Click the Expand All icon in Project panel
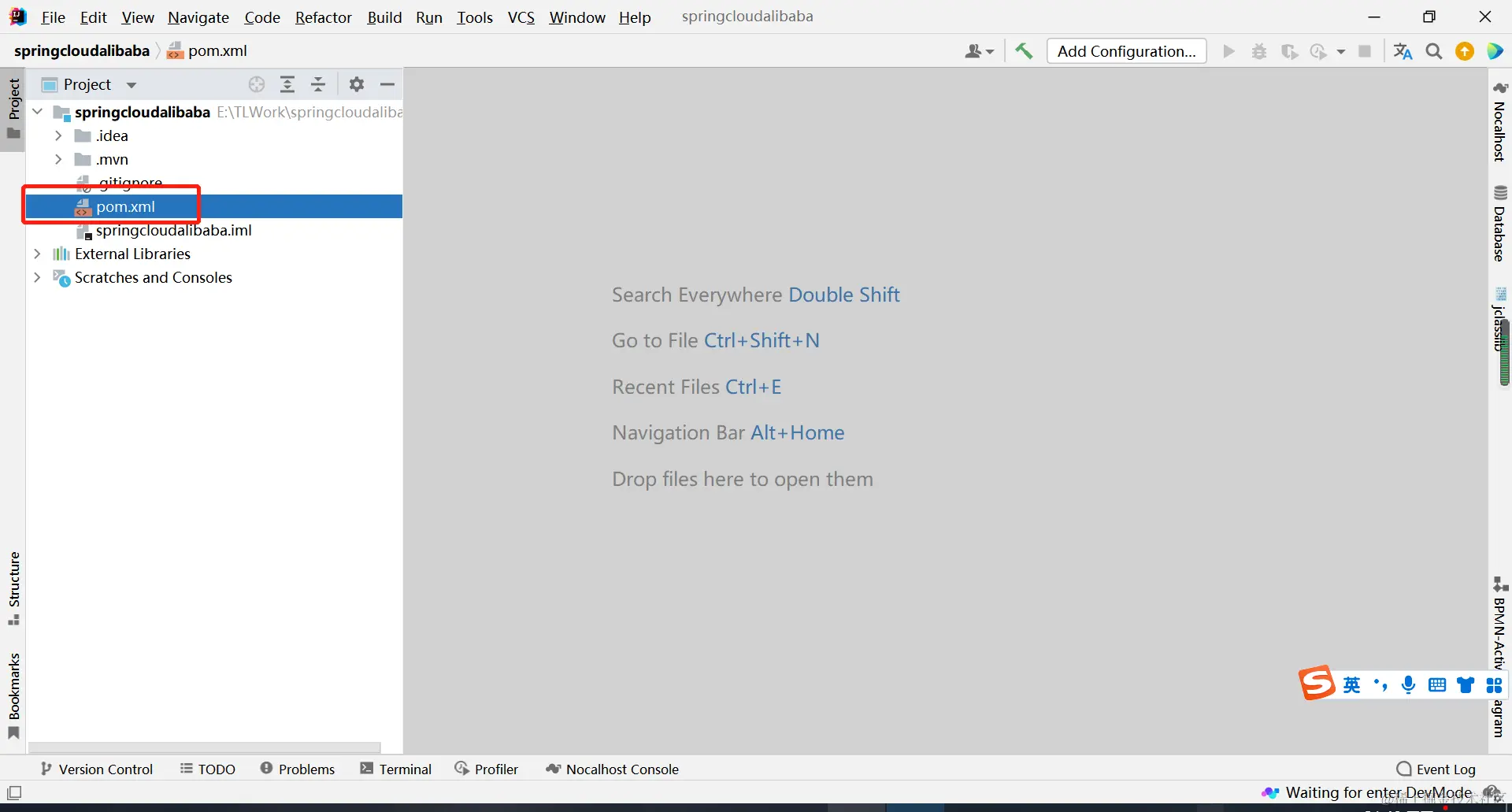This screenshot has height=812, width=1512. [287, 84]
